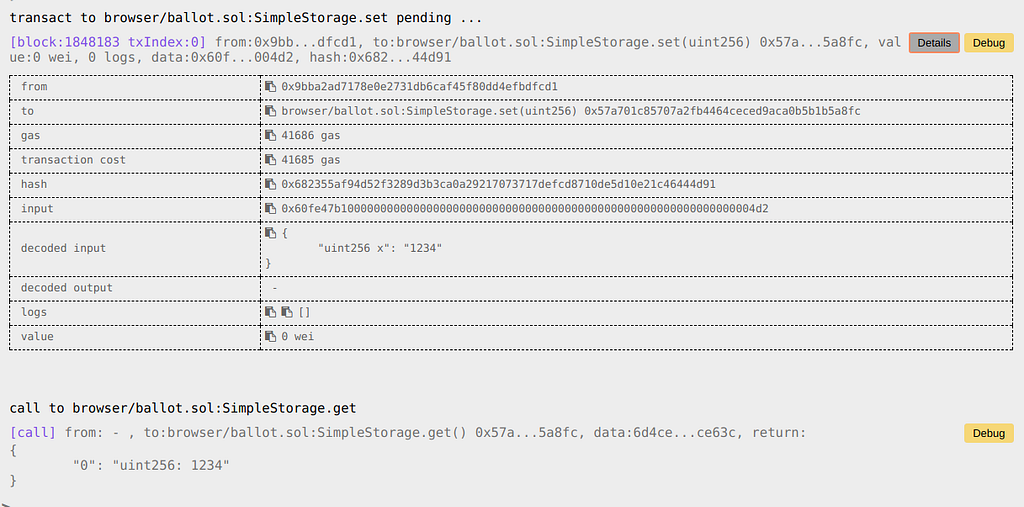Screen dimensions: 1024x507
Task: Debug the SimpleStorage.set transaction
Action: click(x=989, y=42)
